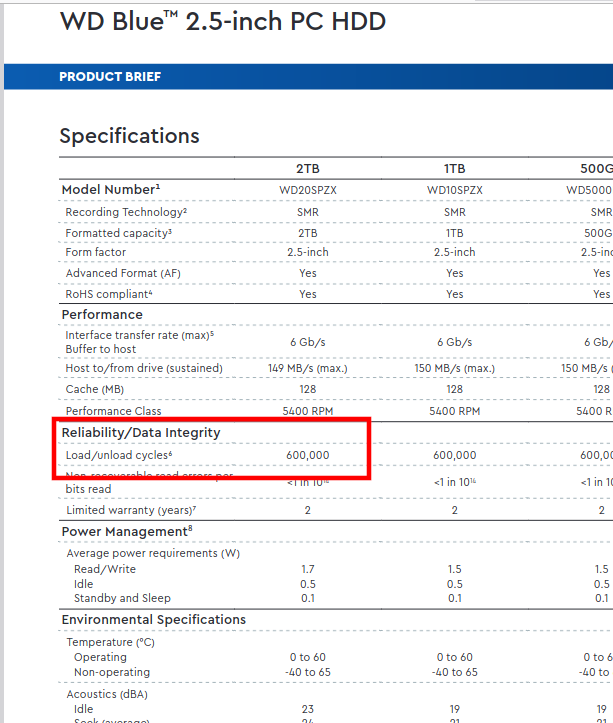
Task: Click the Read/Write power row label
Action: 105,569
